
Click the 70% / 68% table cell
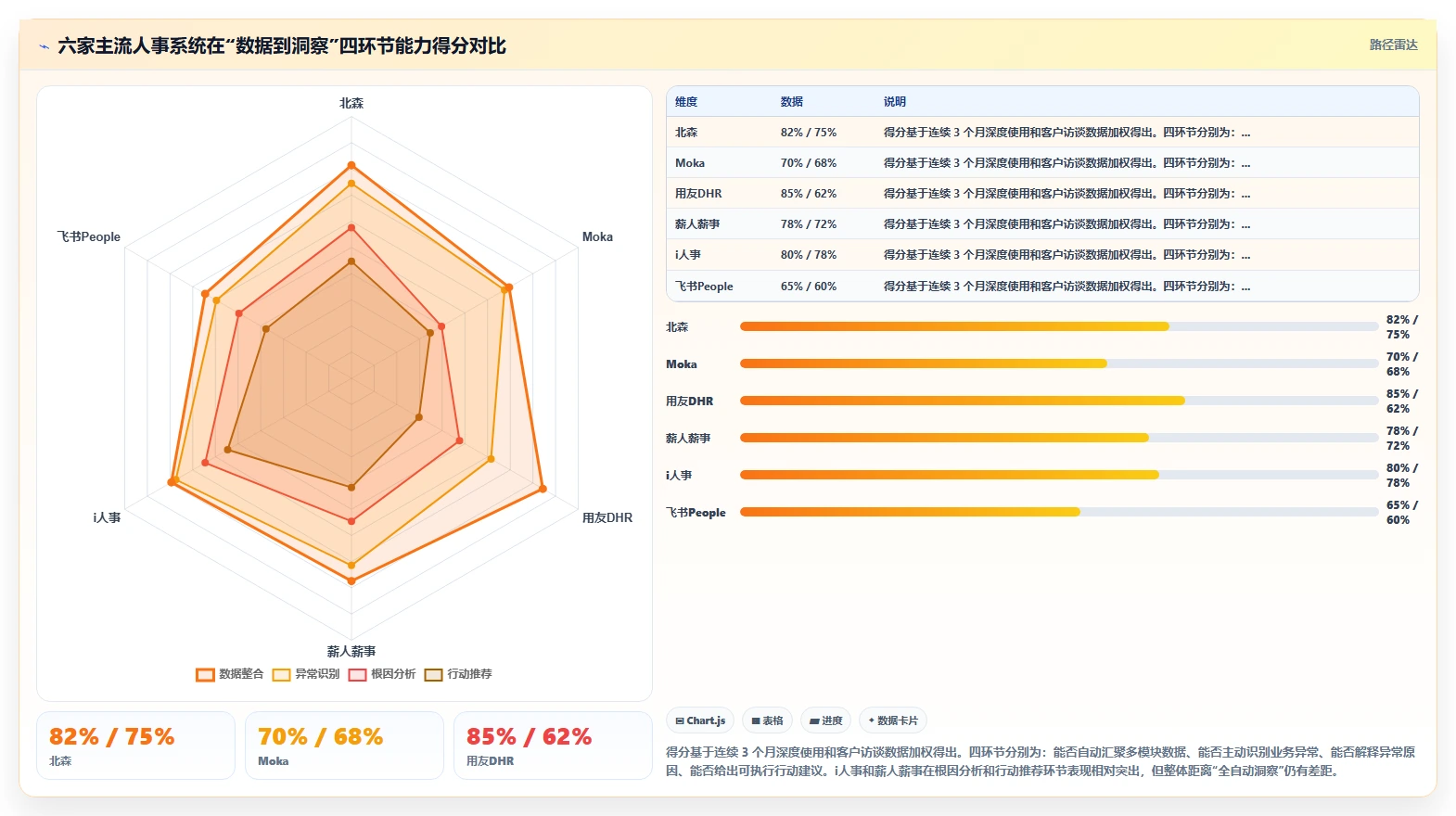pyautogui.click(x=809, y=163)
